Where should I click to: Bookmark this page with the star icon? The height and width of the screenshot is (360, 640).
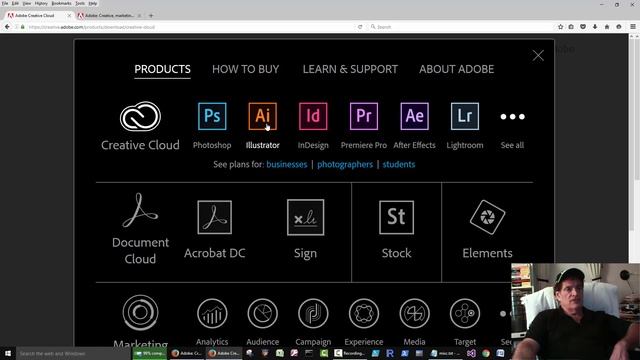560,27
